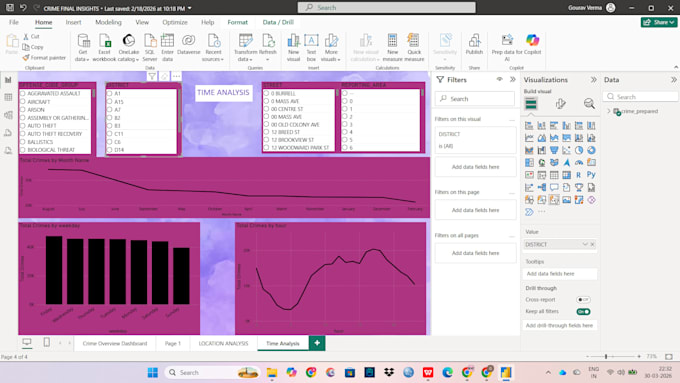Toggle the Keep all filters switch
680x383 pixels.
click(583, 311)
